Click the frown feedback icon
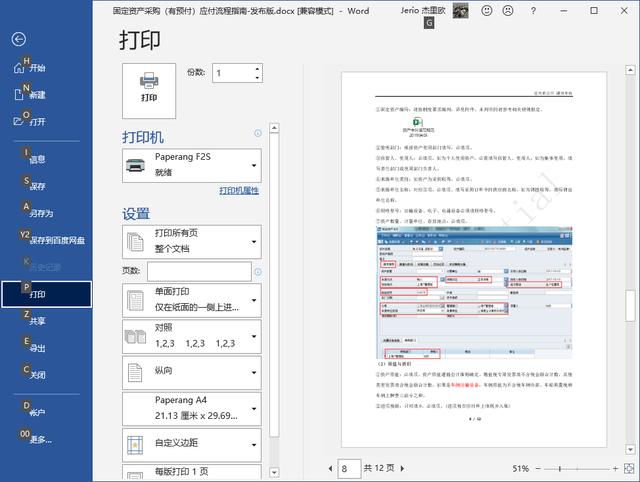The image size is (640, 482). click(508, 11)
